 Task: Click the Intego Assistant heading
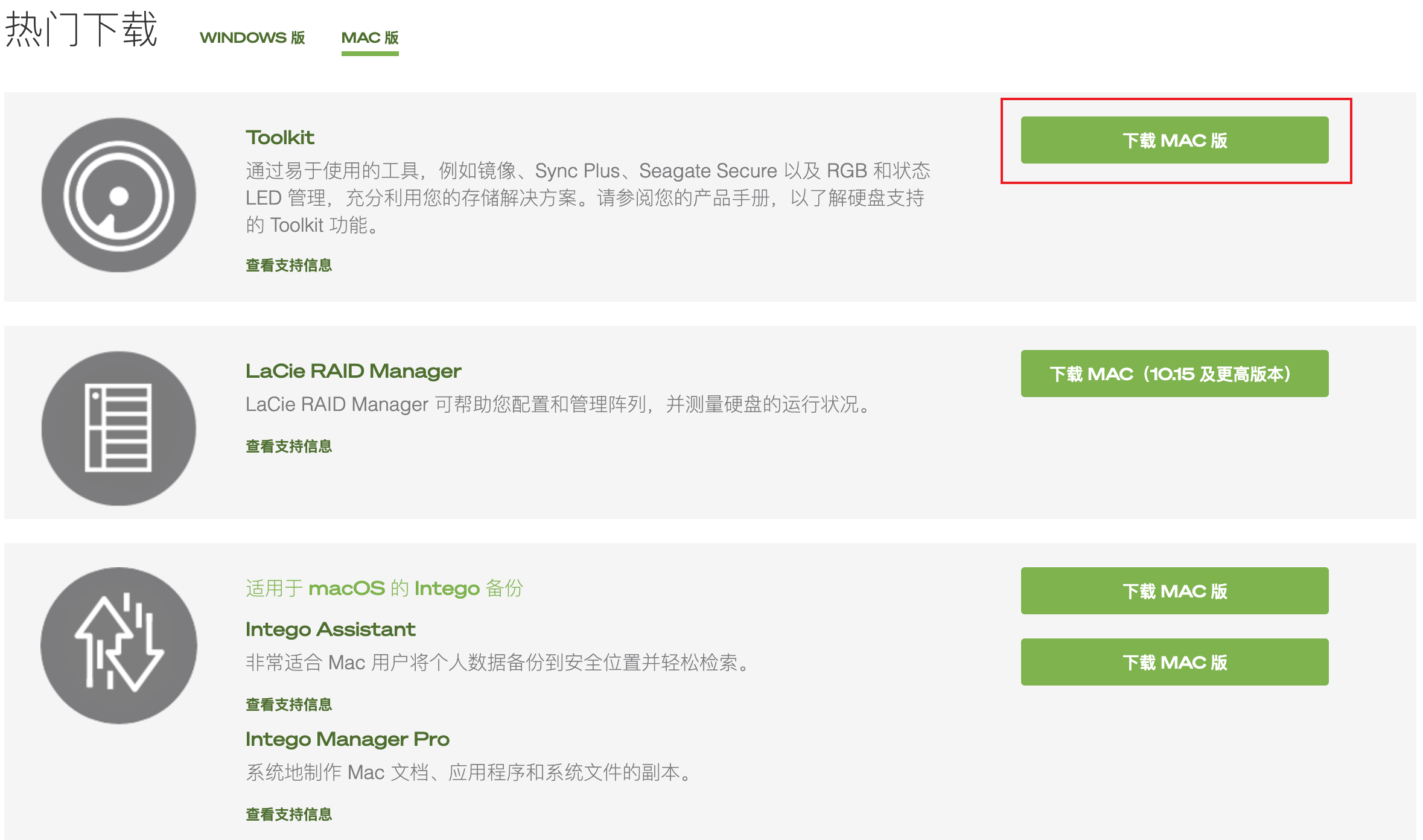pos(330,629)
